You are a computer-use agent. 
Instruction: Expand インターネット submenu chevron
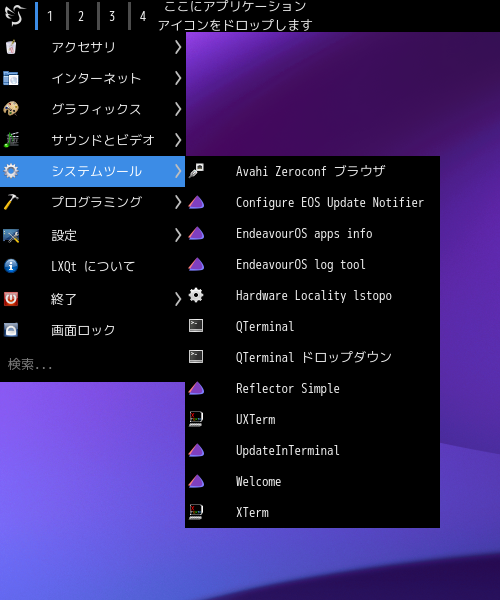pyautogui.click(x=178, y=78)
